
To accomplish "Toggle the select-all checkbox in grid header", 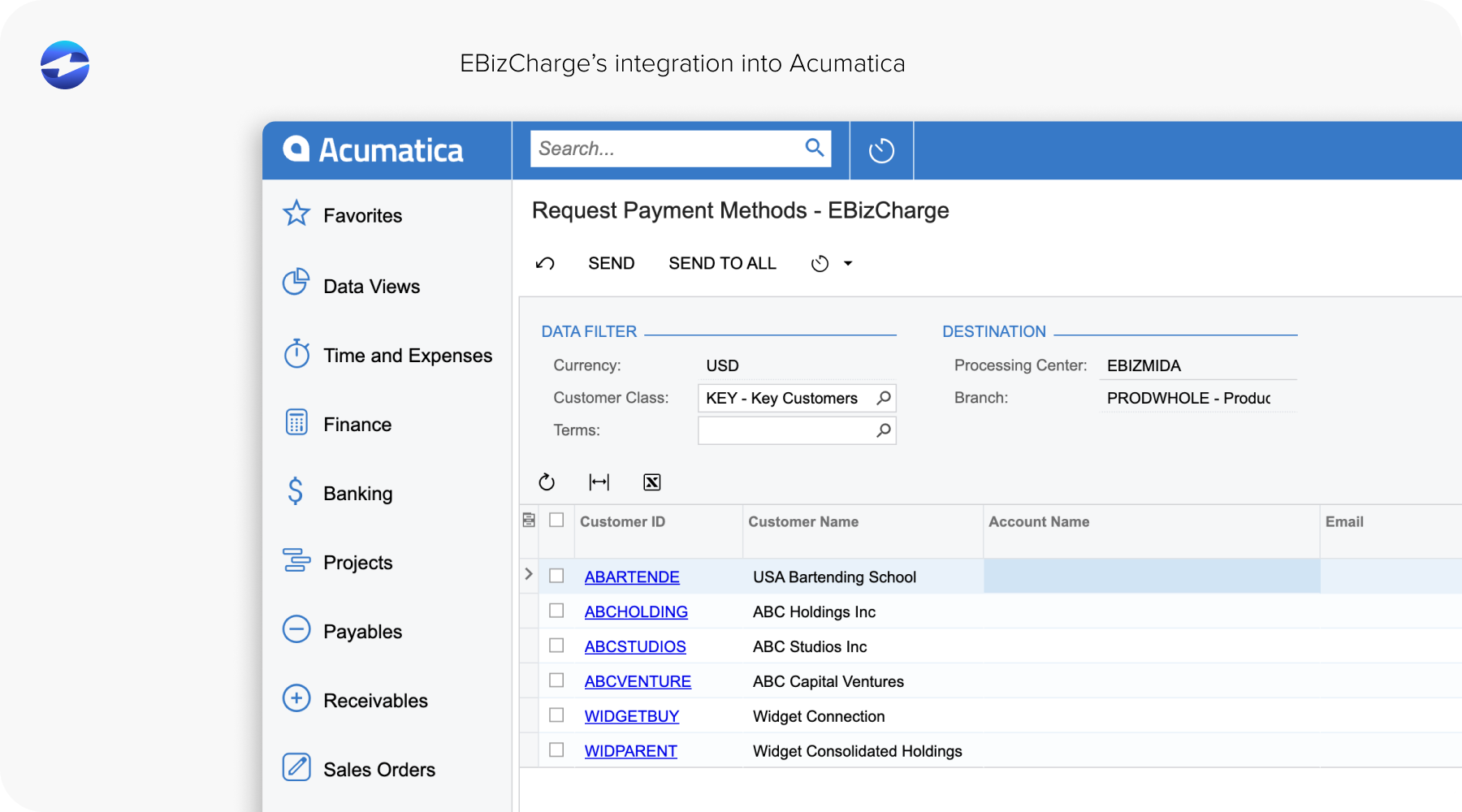I will (x=557, y=521).
